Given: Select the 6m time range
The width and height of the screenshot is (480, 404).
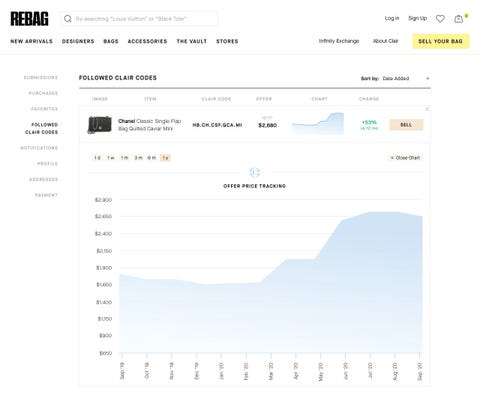Looking at the screenshot, I should (152, 158).
